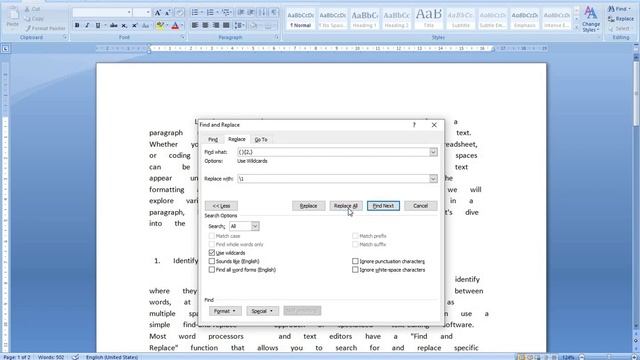Click the Superscript icon
The image size is (640, 360).
point(134,25)
